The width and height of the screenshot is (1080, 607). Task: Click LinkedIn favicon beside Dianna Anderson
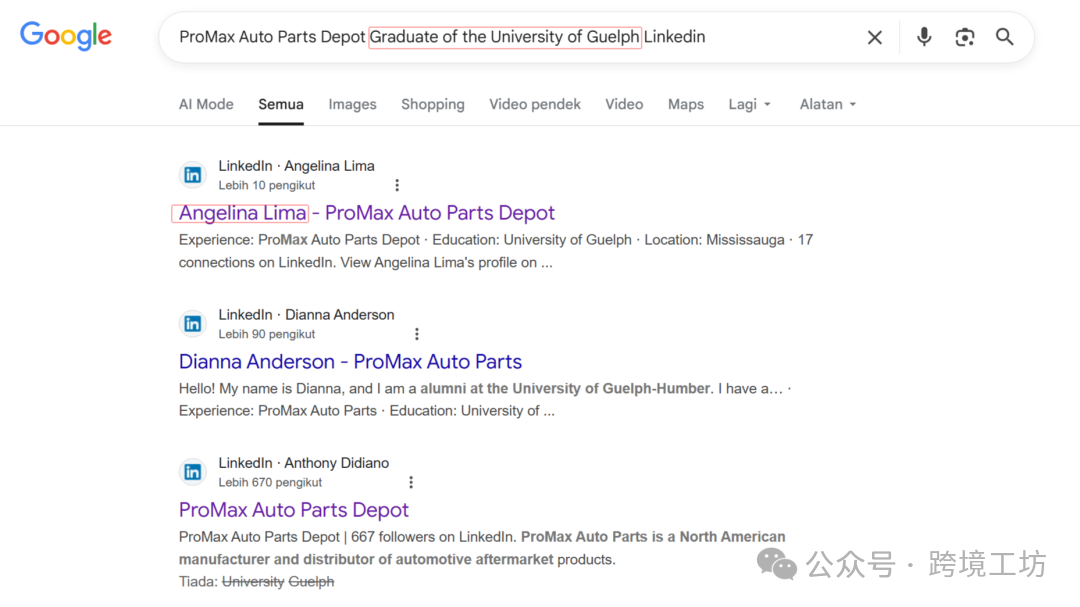[x=193, y=324]
